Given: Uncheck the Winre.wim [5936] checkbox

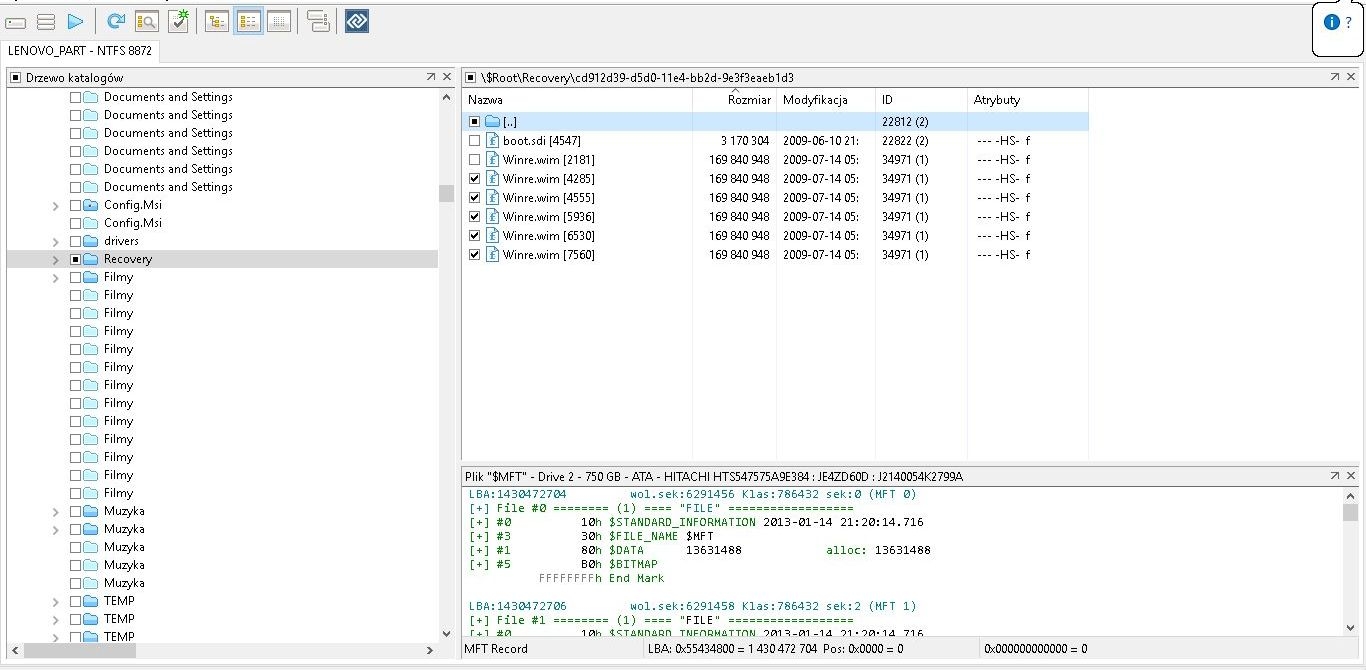Looking at the screenshot, I should [475, 217].
